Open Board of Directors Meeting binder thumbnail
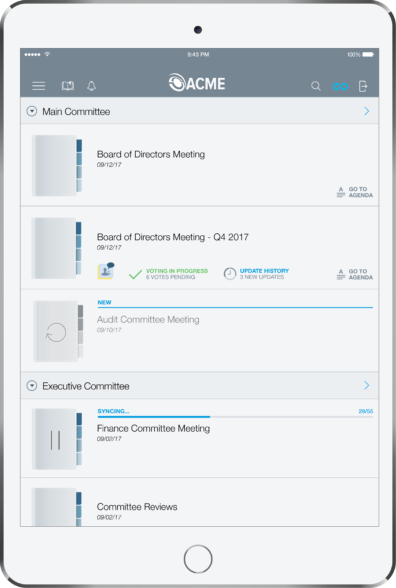 click(x=57, y=165)
